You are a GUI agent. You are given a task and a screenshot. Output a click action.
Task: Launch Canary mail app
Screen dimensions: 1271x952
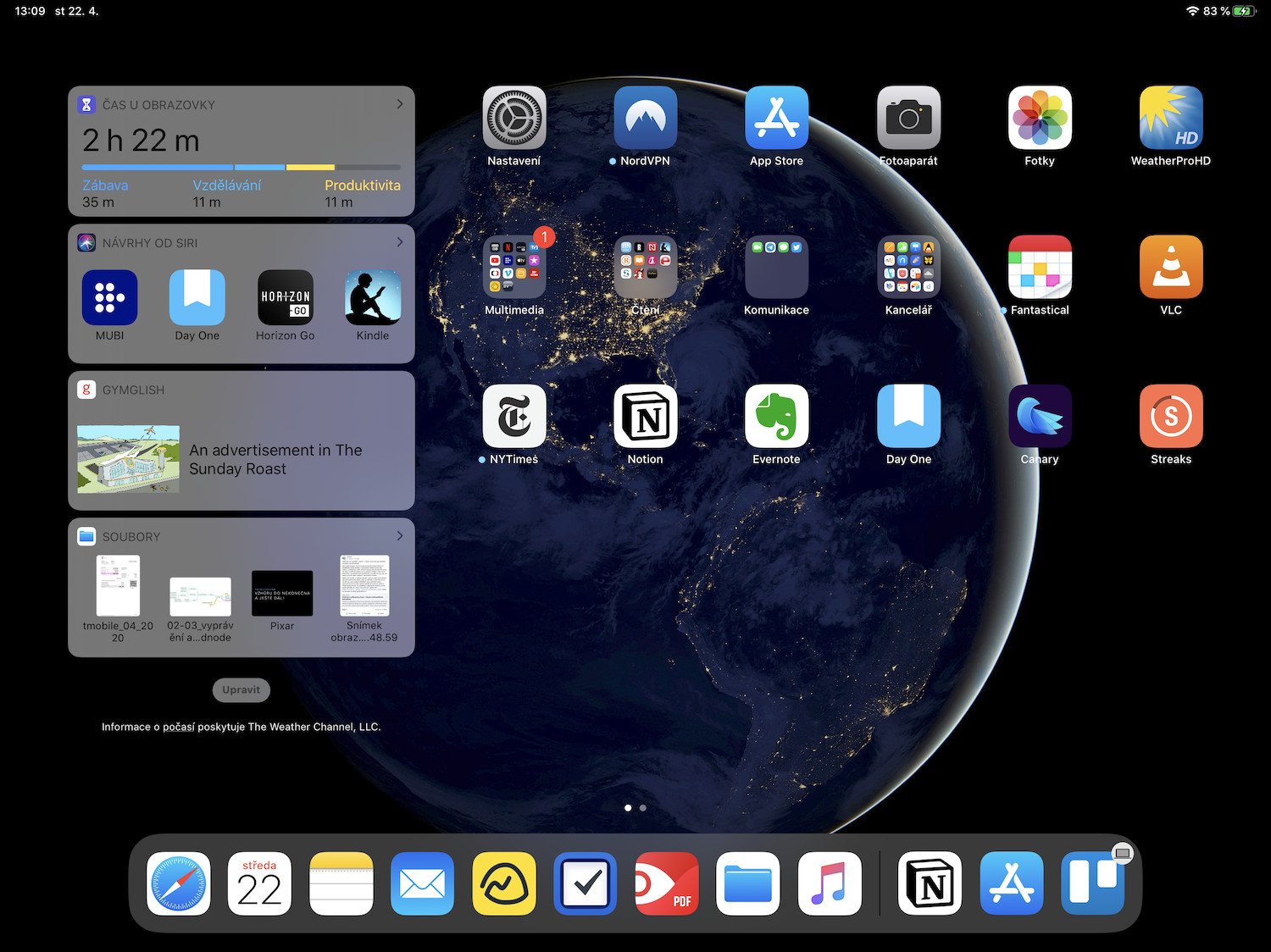pos(1040,416)
